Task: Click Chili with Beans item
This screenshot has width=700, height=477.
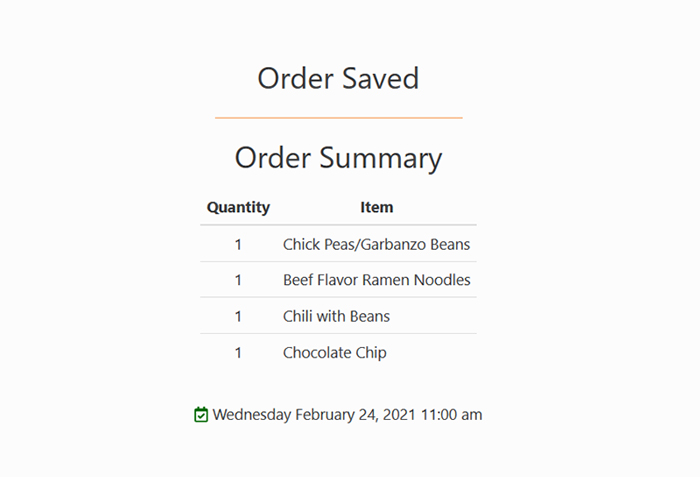Action: point(336,316)
